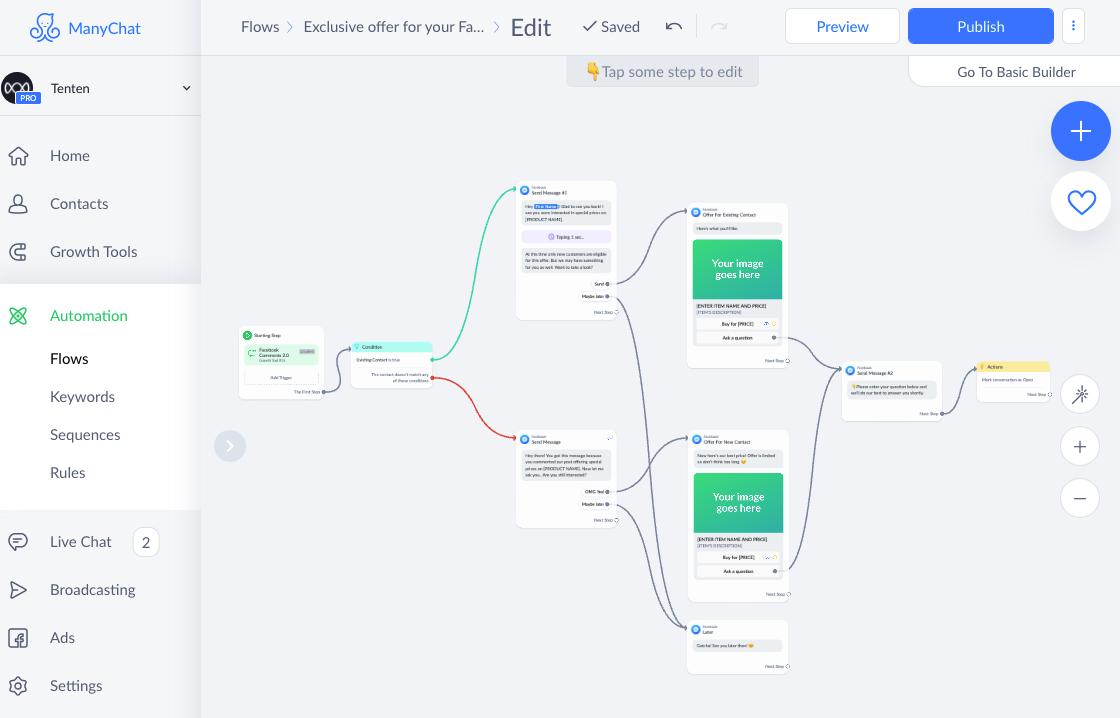Click the Broadcasting paper plane icon

point(18,589)
